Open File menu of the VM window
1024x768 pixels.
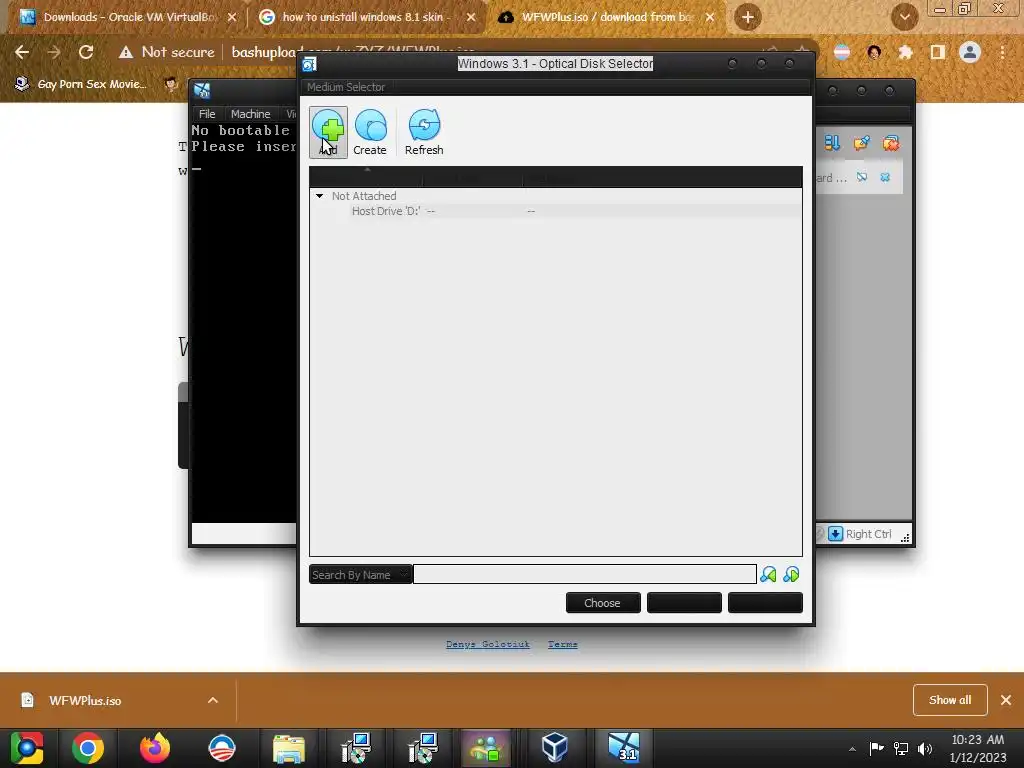click(207, 114)
